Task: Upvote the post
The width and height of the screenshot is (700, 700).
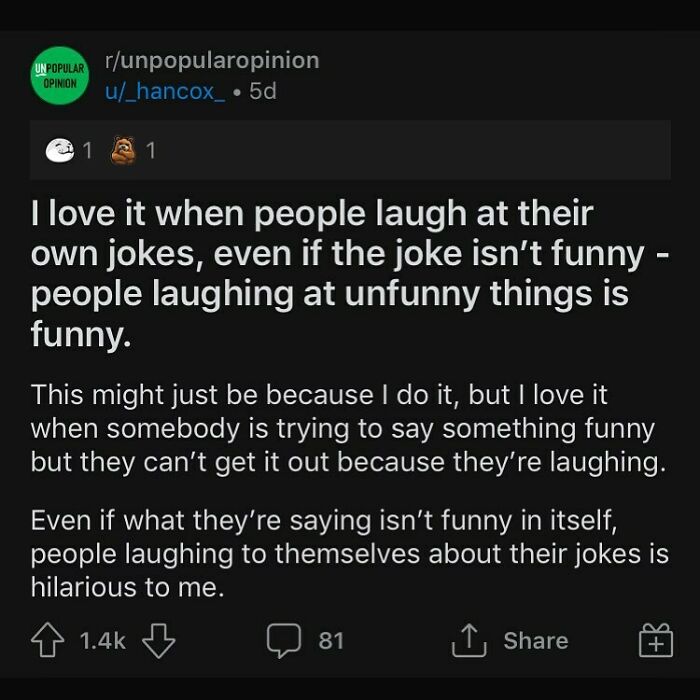Action: [x=47, y=641]
